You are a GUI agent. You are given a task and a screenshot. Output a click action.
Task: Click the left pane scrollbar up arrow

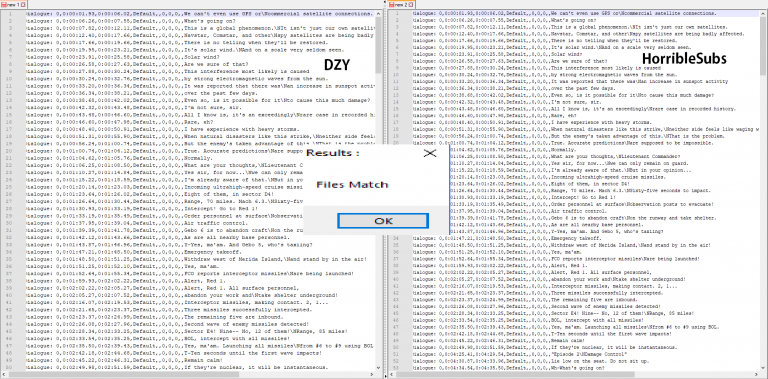tap(379, 13)
